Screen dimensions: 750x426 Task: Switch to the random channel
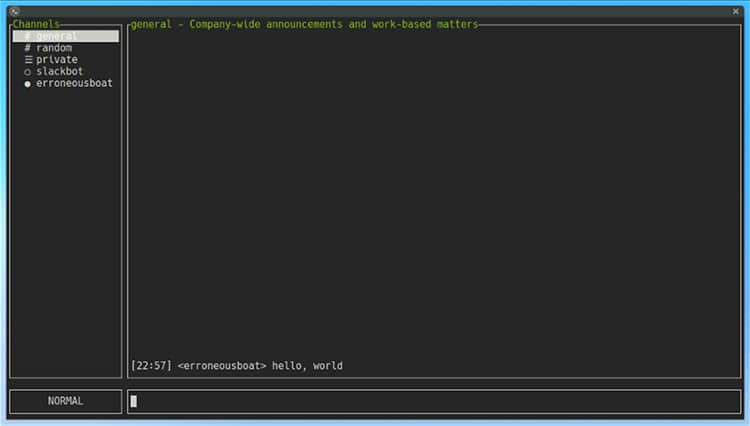[x=54, y=48]
